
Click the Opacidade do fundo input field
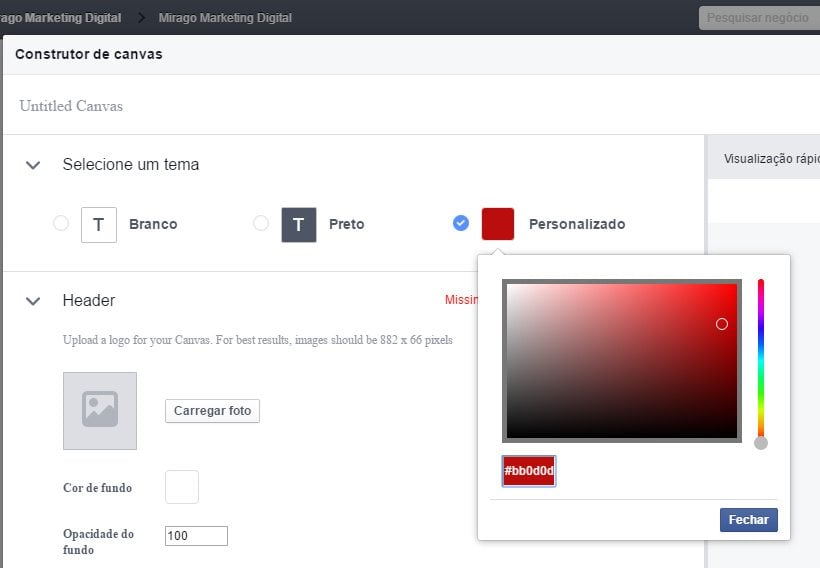point(196,536)
